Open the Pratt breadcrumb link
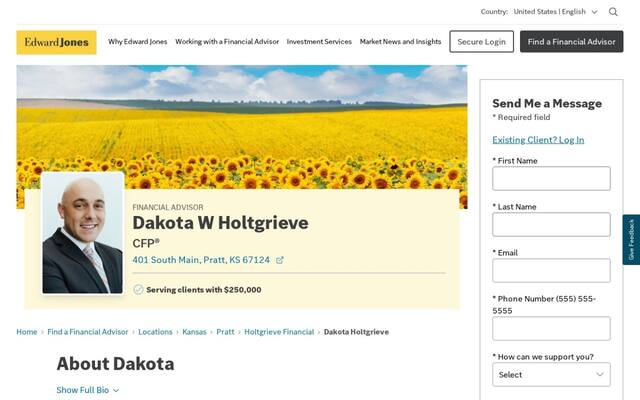 (225, 332)
